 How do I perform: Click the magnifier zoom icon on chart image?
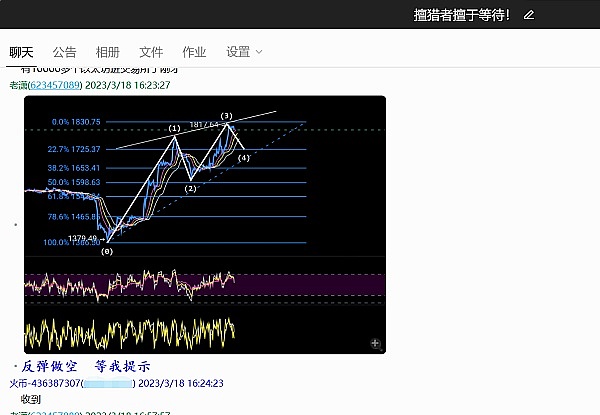[x=375, y=343]
